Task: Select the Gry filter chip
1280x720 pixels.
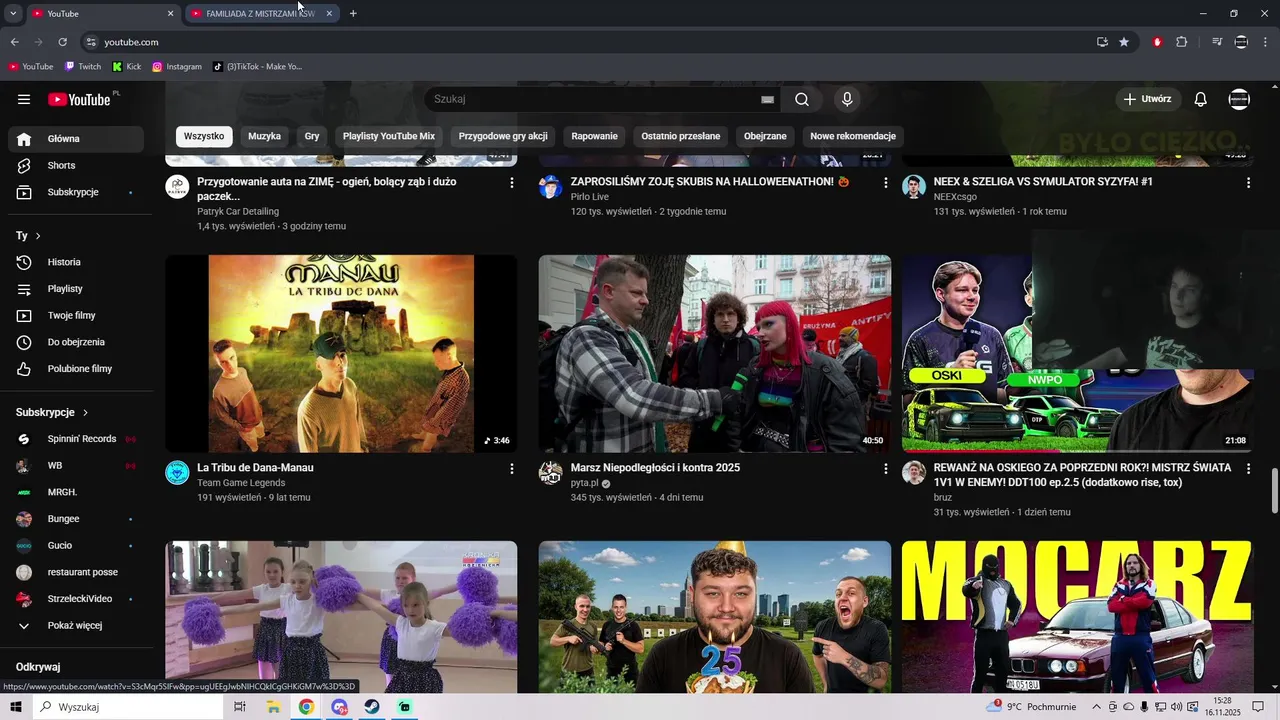Action: point(312,136)
